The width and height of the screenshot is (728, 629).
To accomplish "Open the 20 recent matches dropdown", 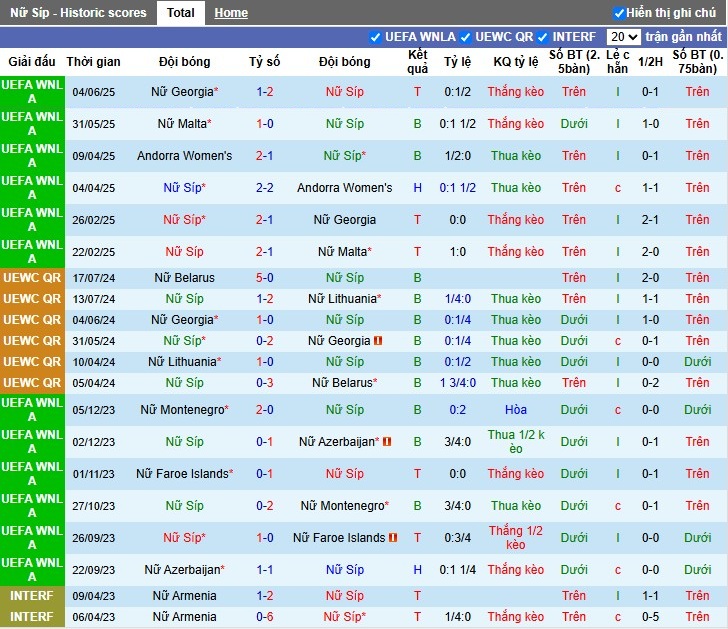I will (623, 37).
